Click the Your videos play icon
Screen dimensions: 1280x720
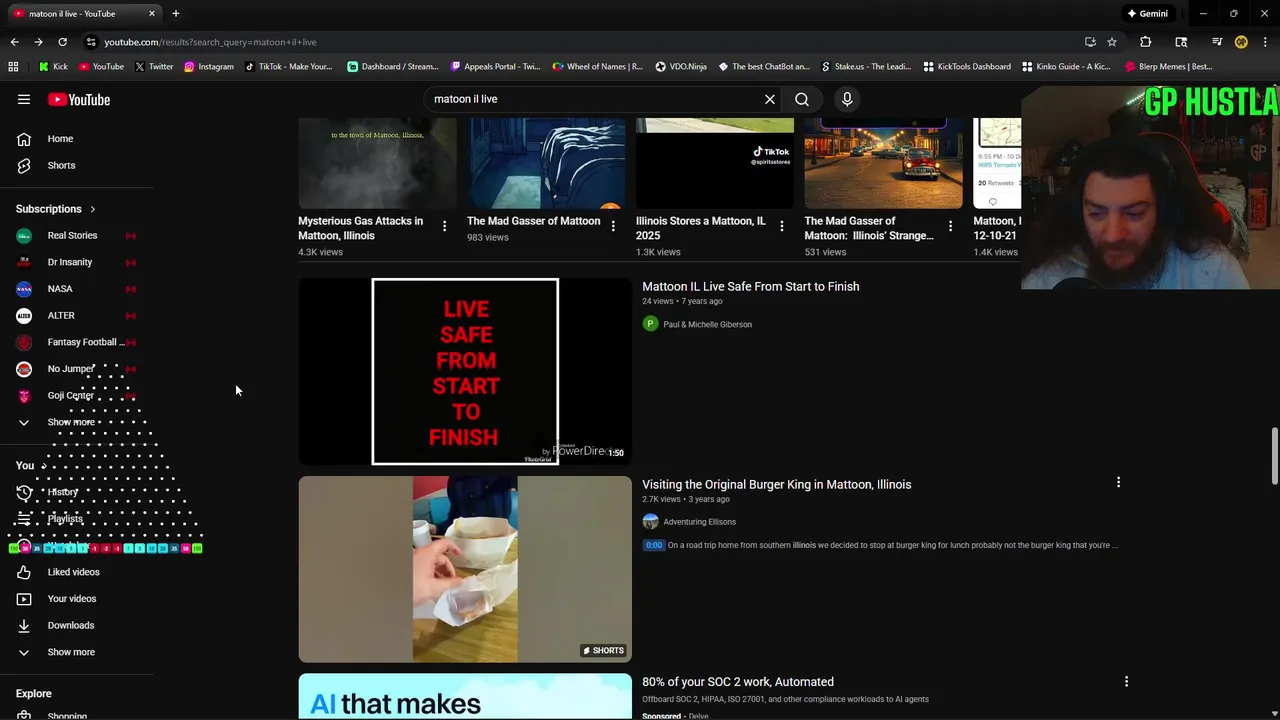point(24,599)
